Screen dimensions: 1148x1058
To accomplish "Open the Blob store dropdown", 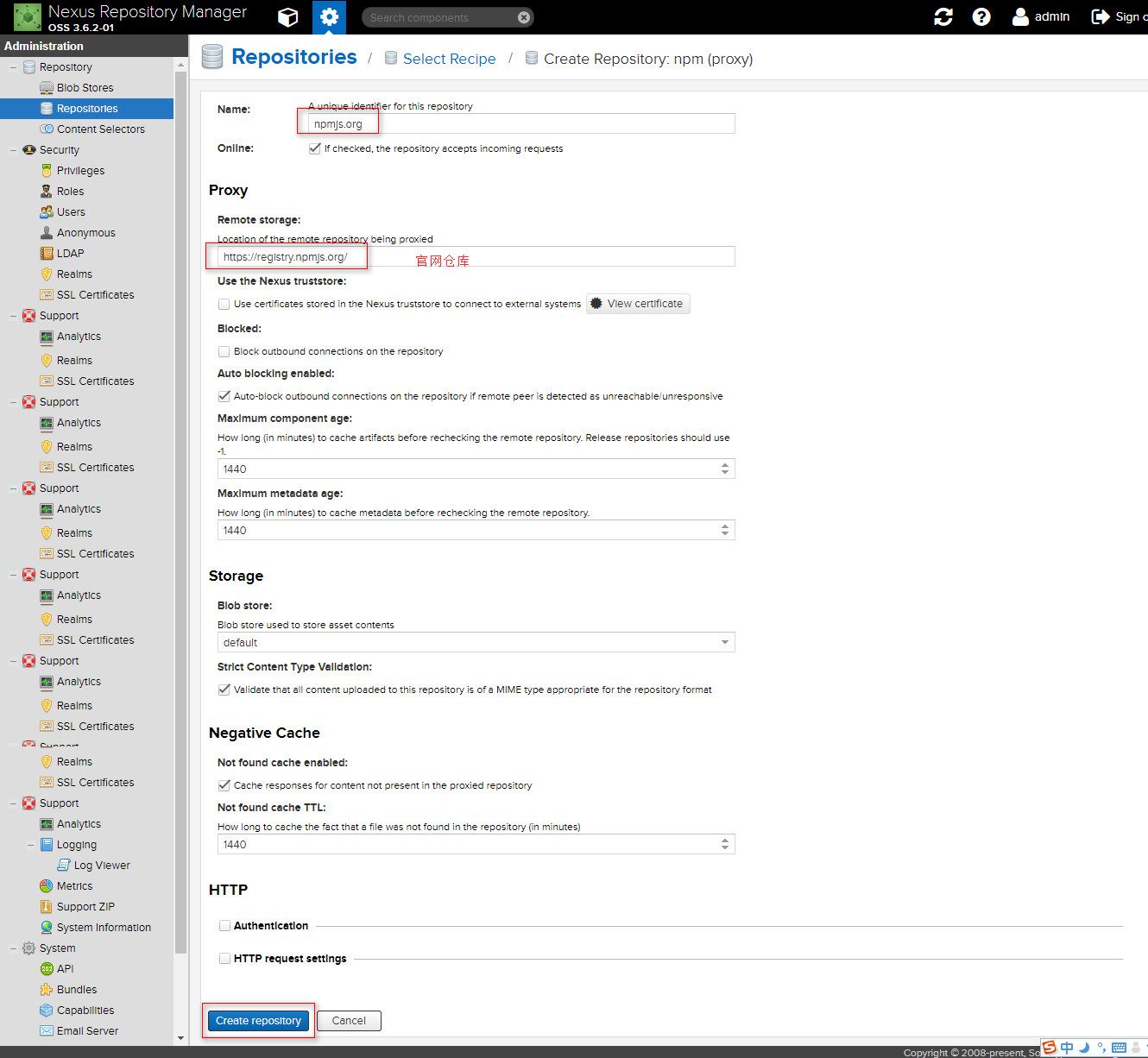I will [725, 642].
